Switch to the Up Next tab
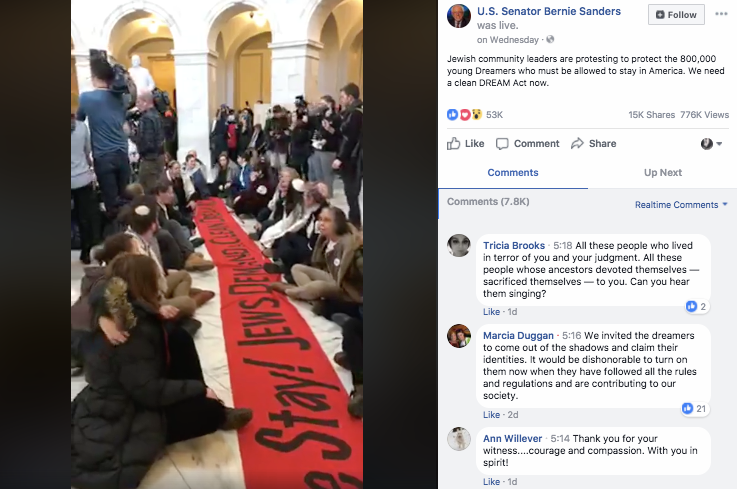 (x=663, y=173)
